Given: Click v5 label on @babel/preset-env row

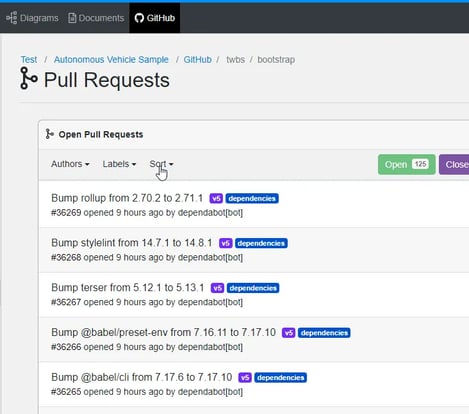Looking at the screenshot, I should (x=288, y=333).
